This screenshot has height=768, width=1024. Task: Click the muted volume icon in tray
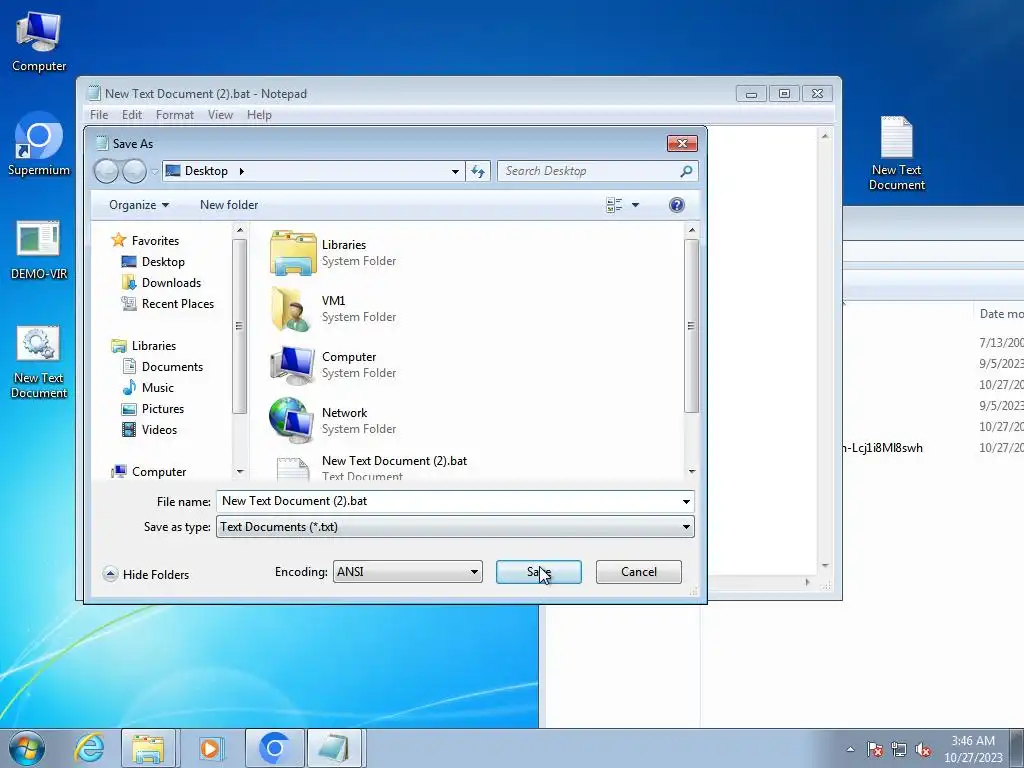[x=923, y=749]
